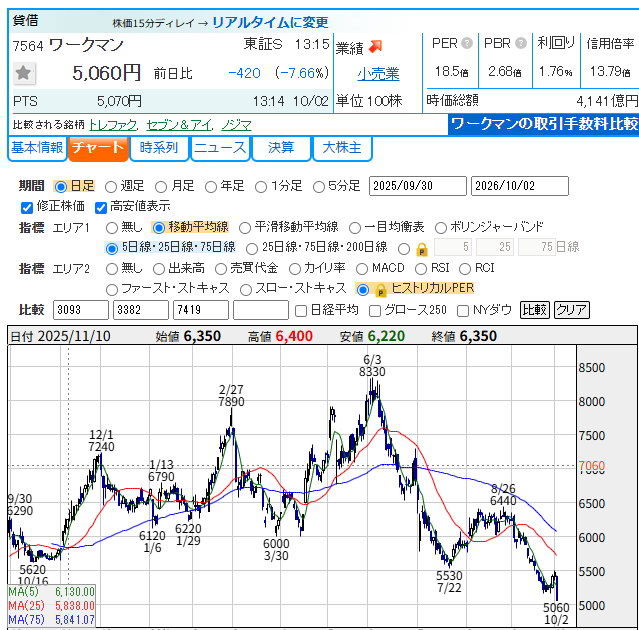Click the クリア button
639x630 pixels.
point(572,310)
